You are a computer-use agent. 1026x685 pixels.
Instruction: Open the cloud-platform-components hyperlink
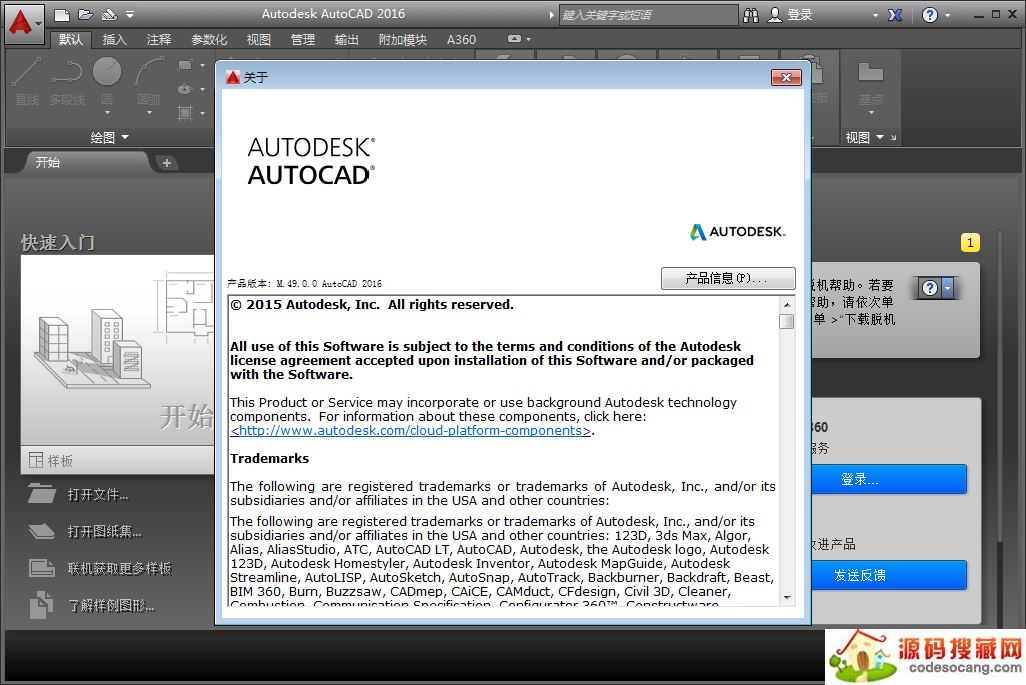411,431
